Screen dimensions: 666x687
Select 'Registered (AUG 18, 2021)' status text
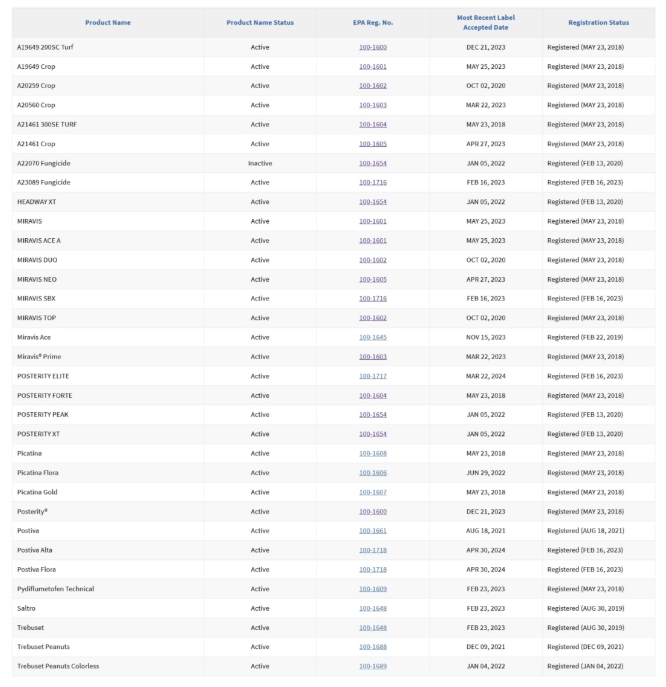coord(586,531)
